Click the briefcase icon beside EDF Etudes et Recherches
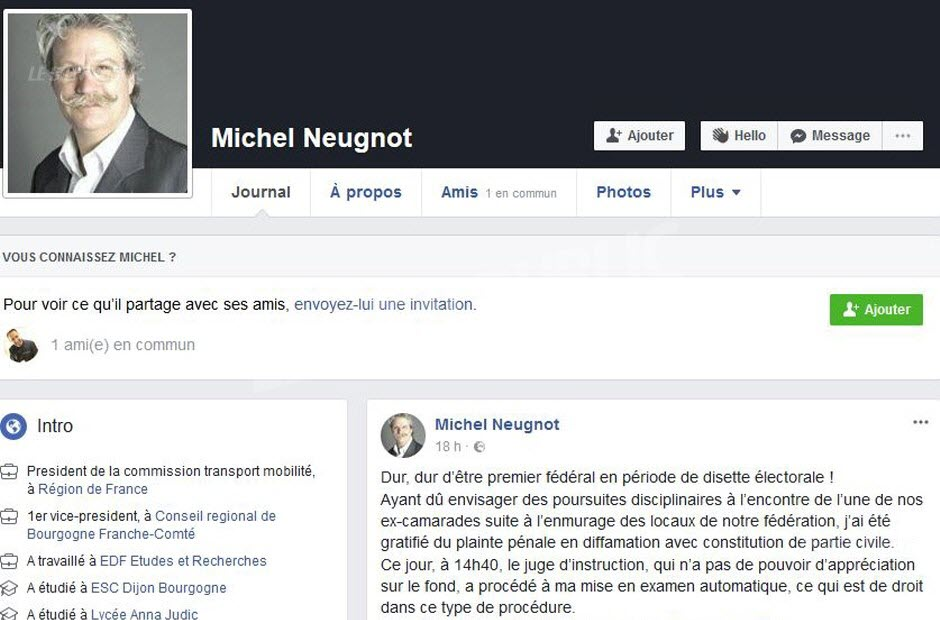The width and height of the screenshot is (940, 620). [9, 561]
